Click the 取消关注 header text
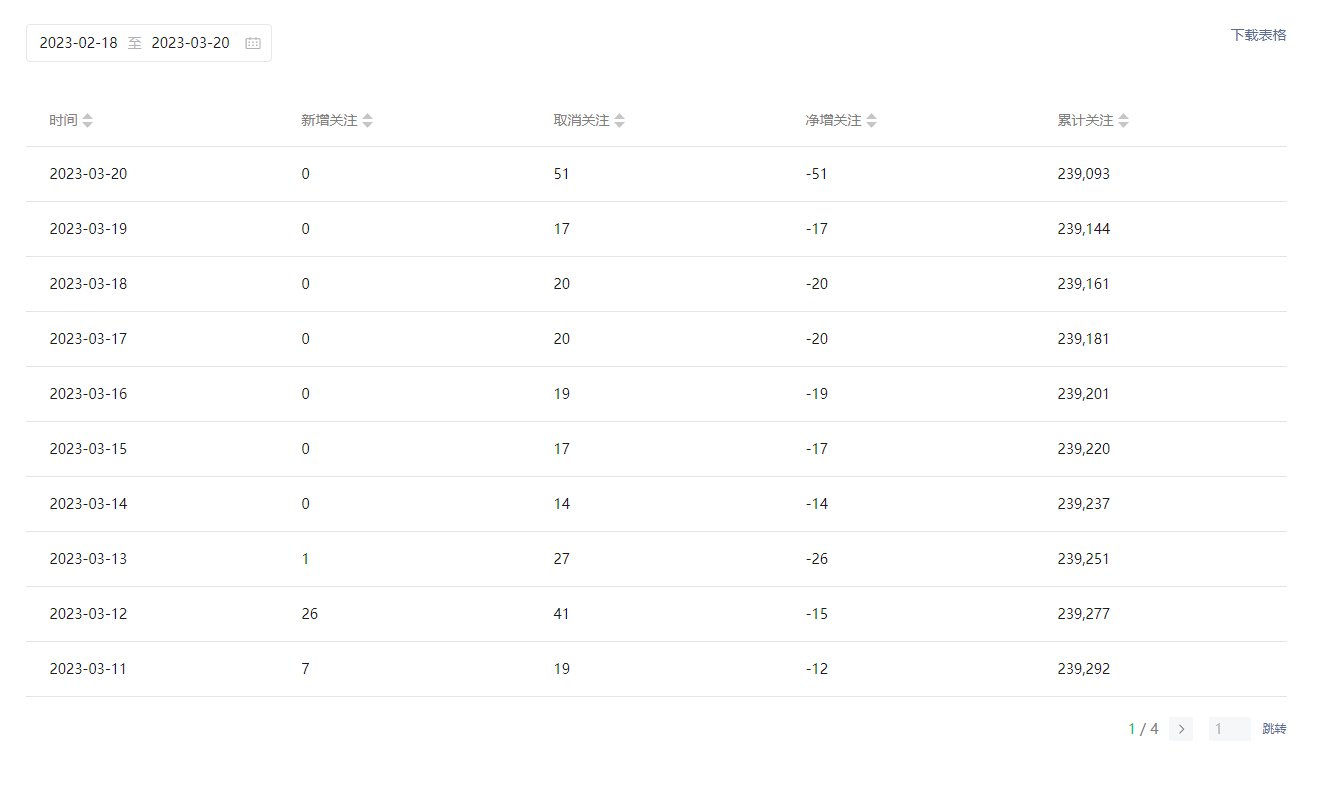This screenshot has width=1317, height=788. [581, 121]
